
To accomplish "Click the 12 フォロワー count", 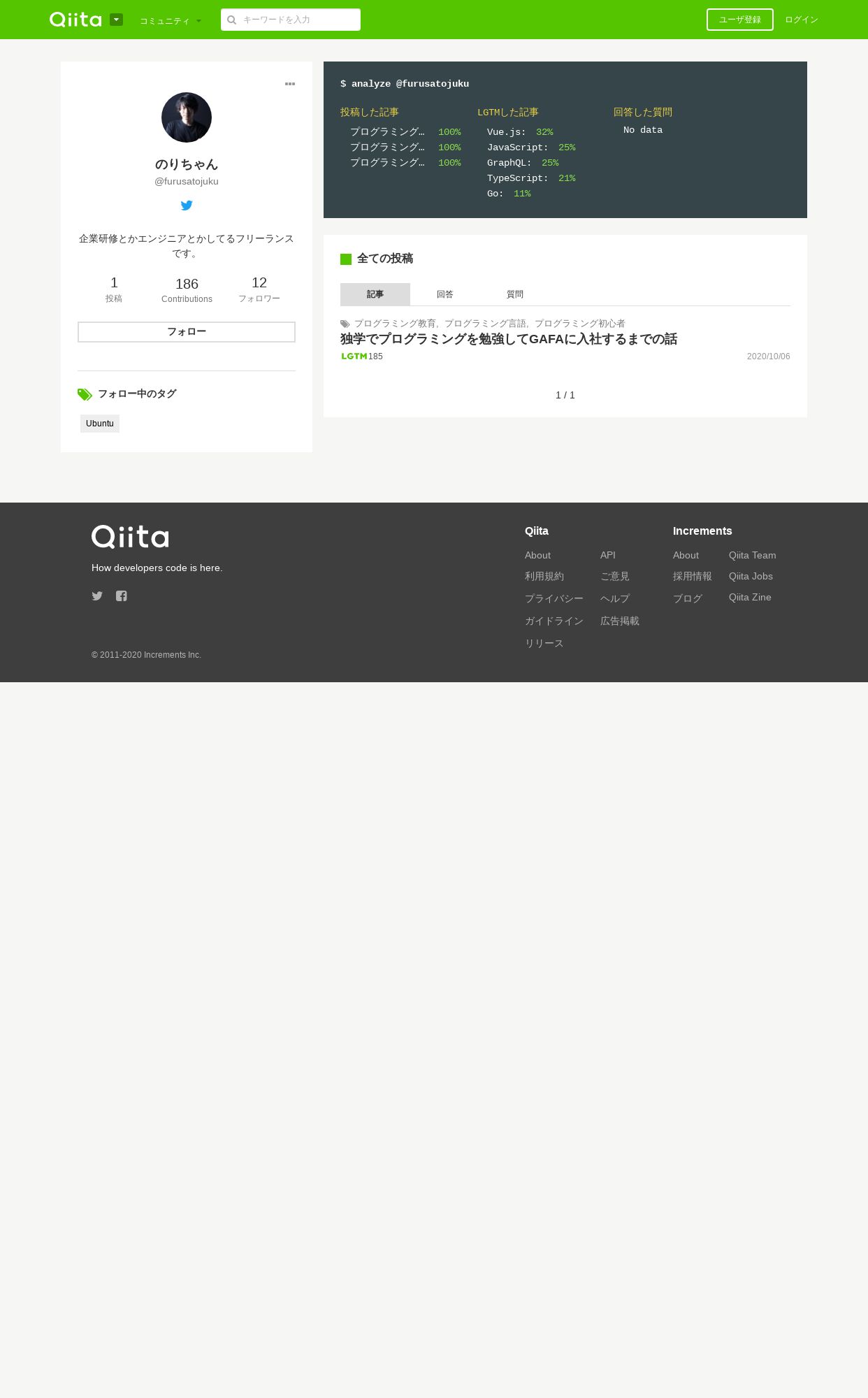I will tap(259, 289).
